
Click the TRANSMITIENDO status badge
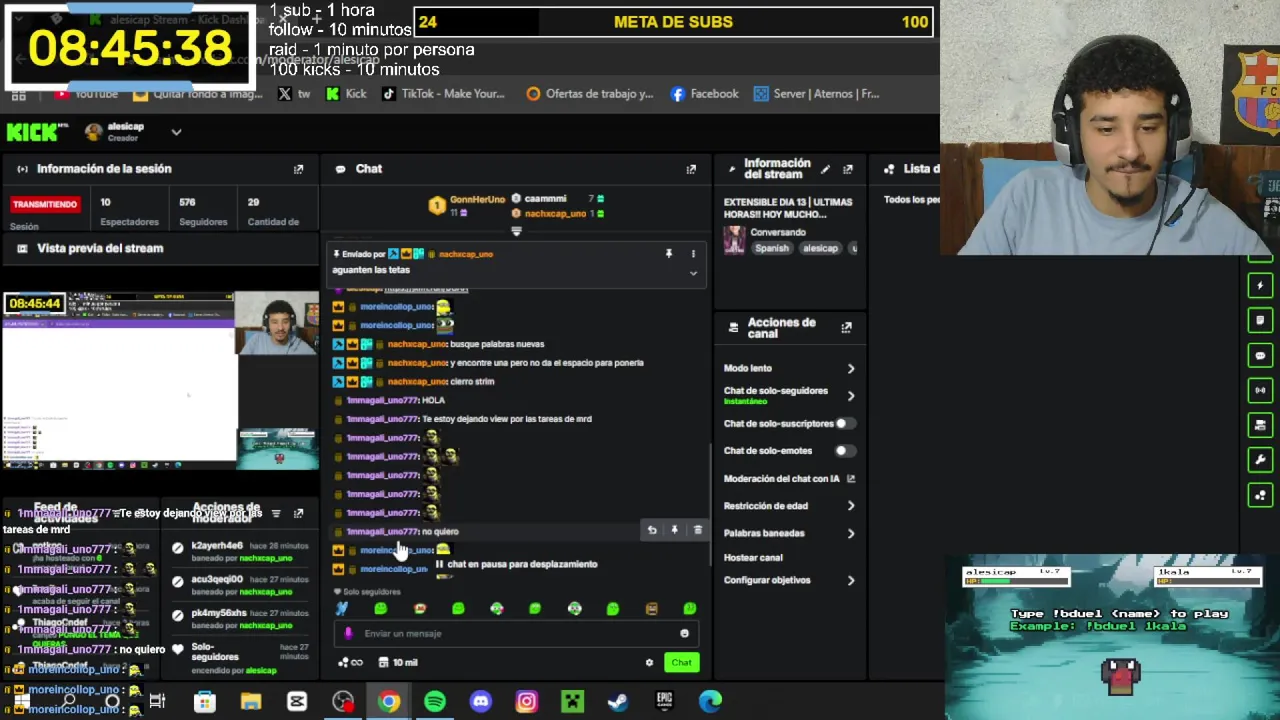coord(44,204)
